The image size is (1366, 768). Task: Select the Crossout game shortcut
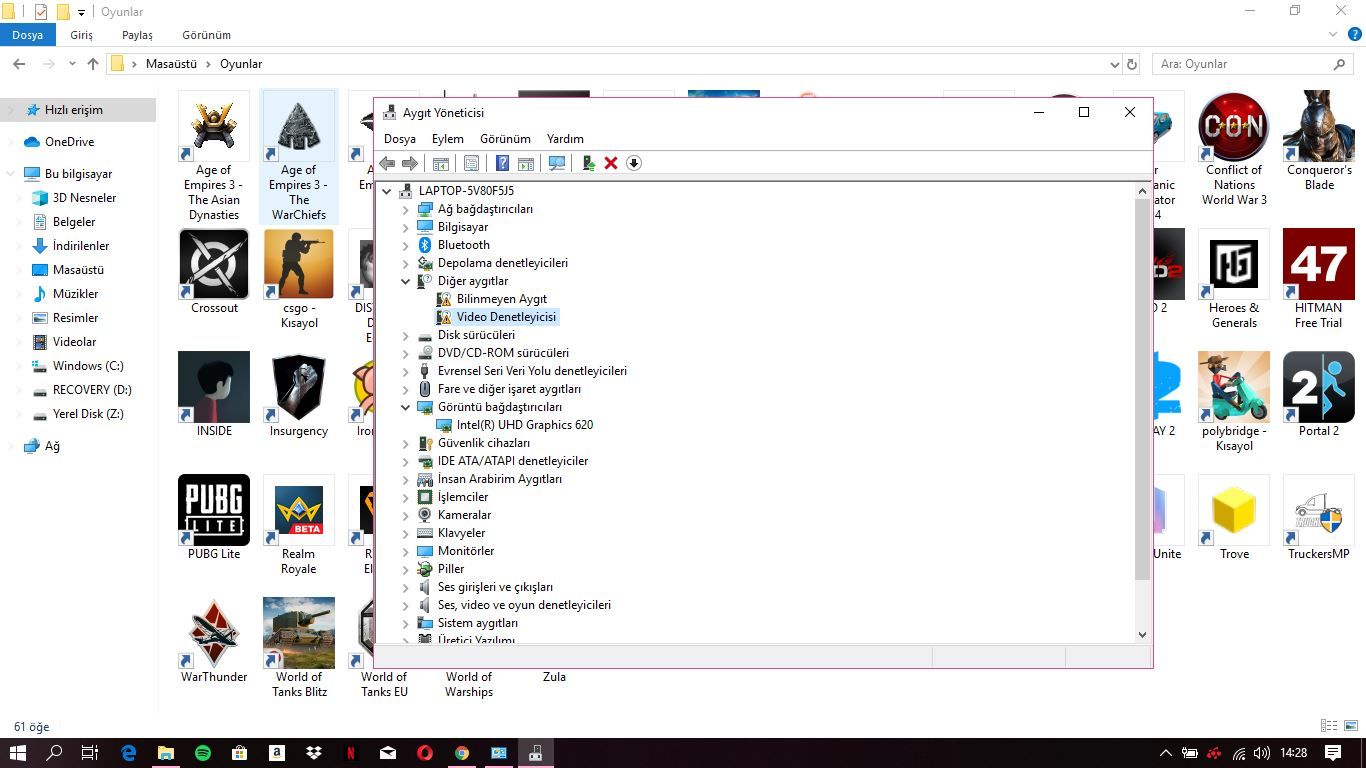[x=214, y=272]
